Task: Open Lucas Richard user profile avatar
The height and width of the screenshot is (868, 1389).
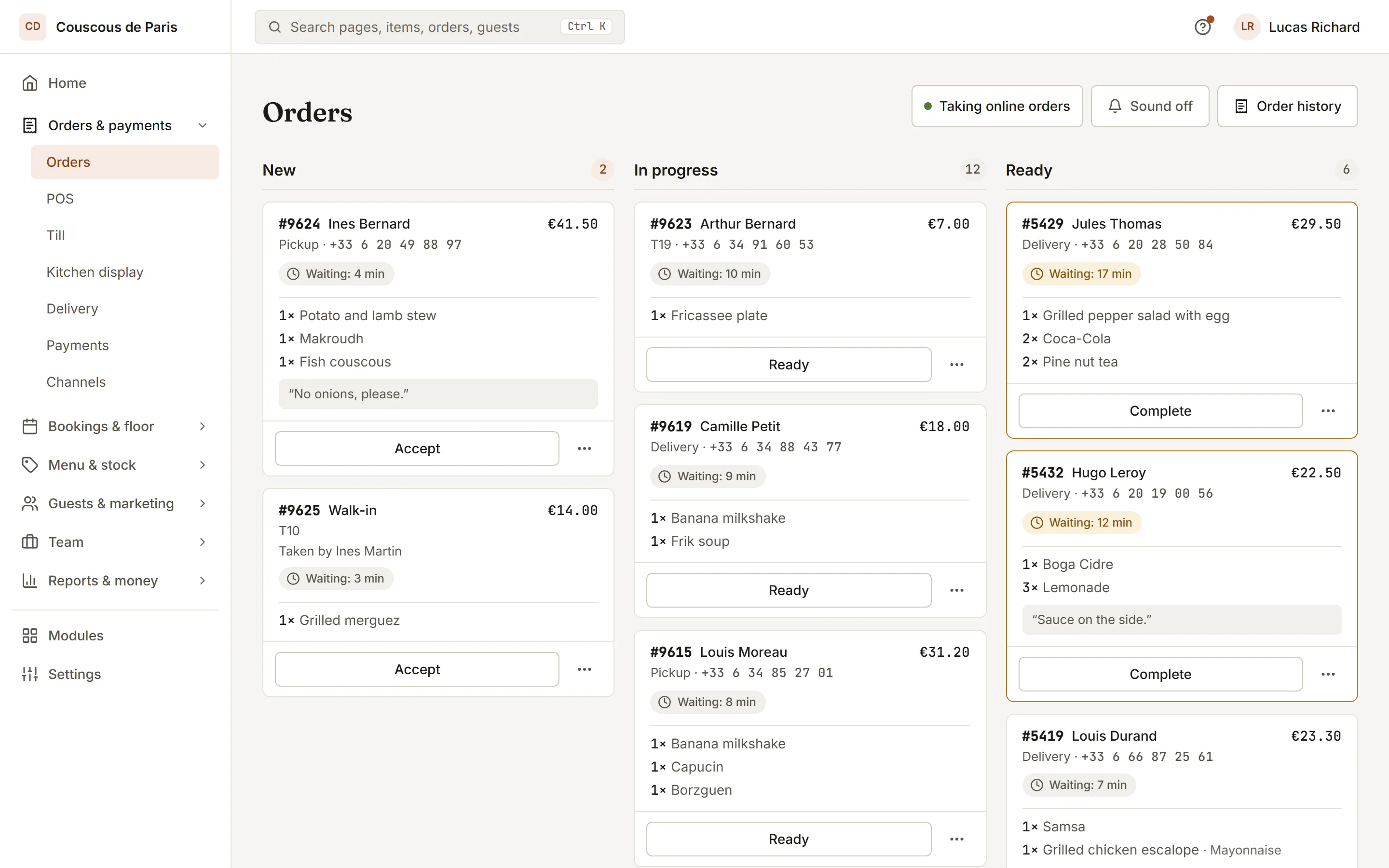Action: click(1247, 27)
